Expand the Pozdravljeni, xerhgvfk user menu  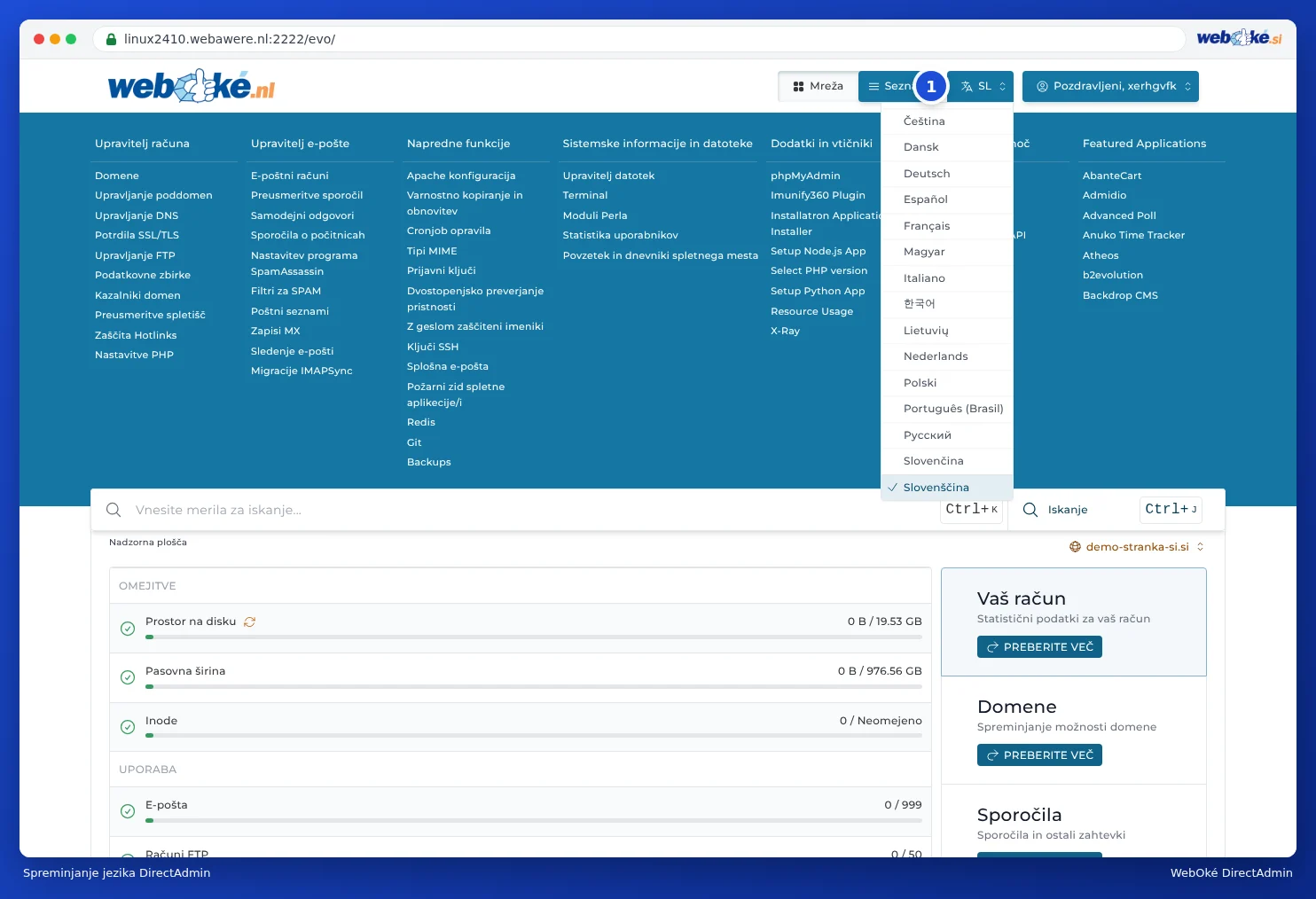[x=1110, y=87]
